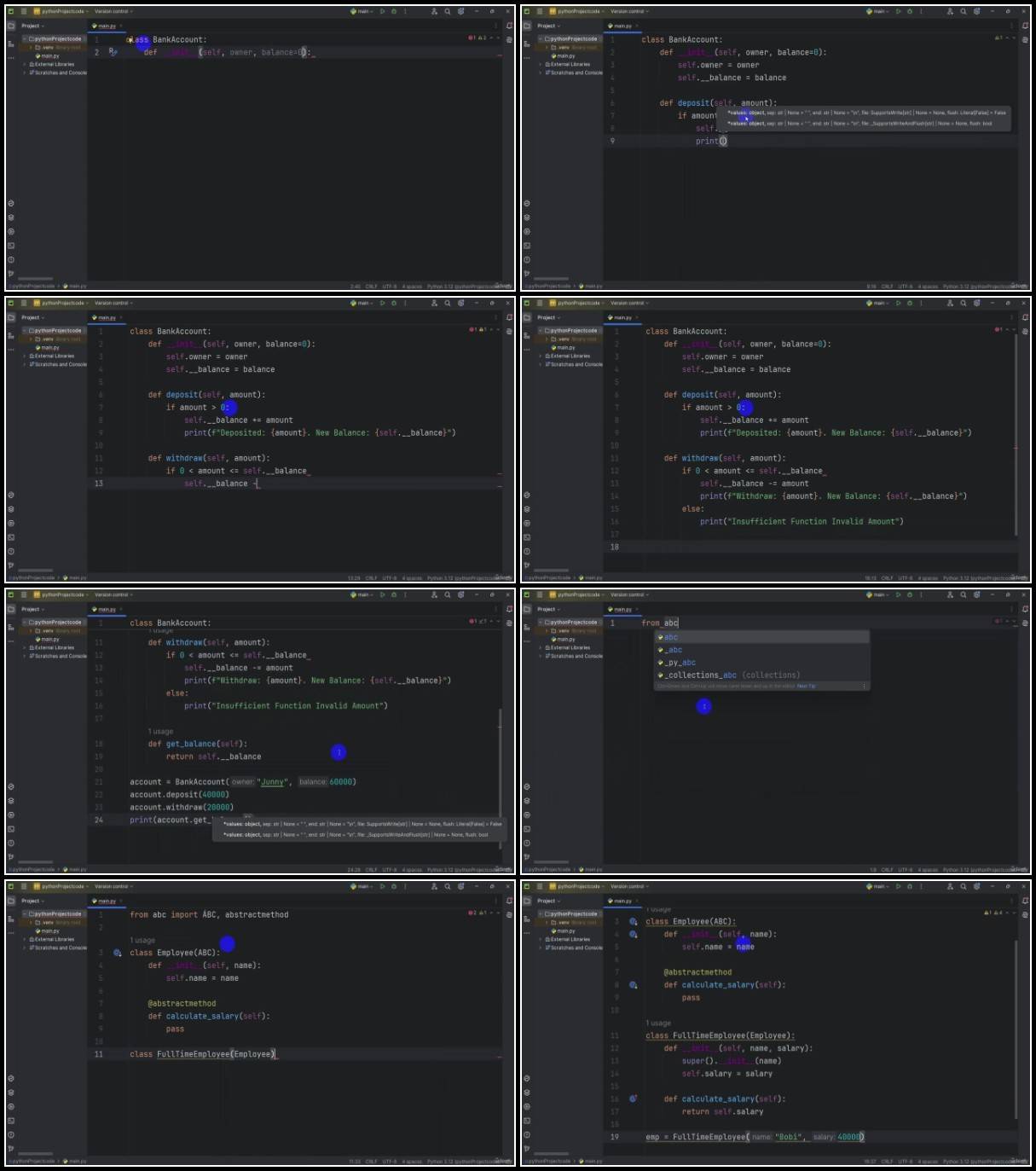Open Python Console icon in Bobi employee screenshot

(527, 1079)
